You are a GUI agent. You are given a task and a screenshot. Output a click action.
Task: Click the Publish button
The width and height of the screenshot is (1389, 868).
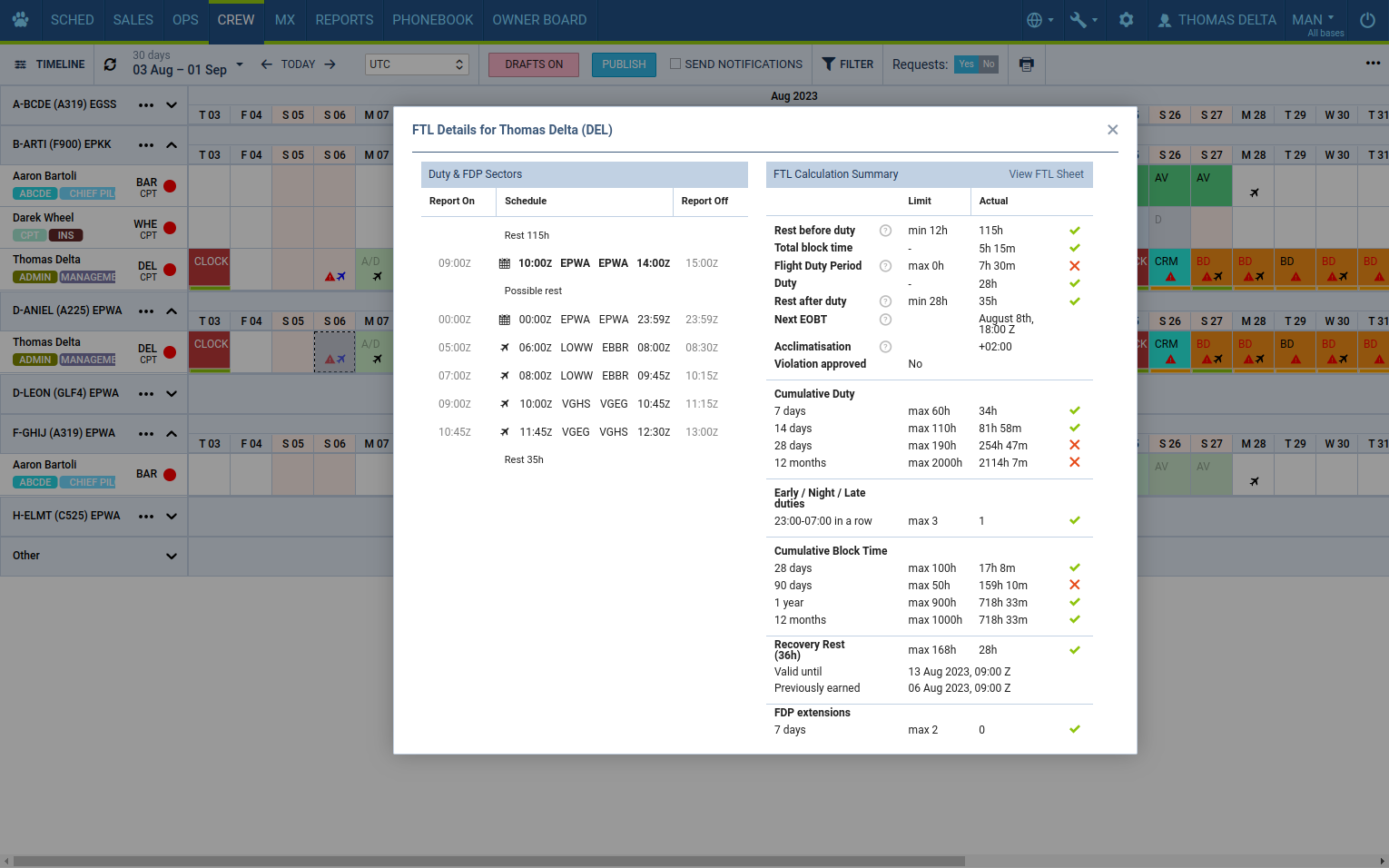[624, 64]
